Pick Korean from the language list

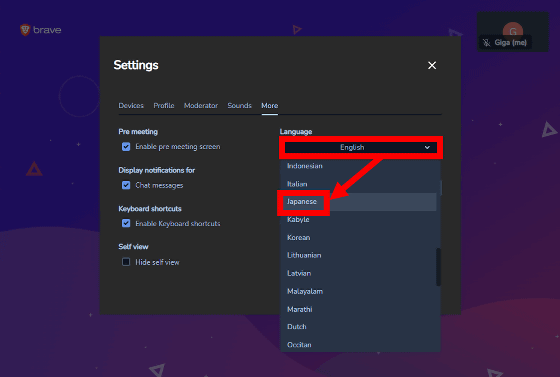pyautogui.click(x=358, y=237)
